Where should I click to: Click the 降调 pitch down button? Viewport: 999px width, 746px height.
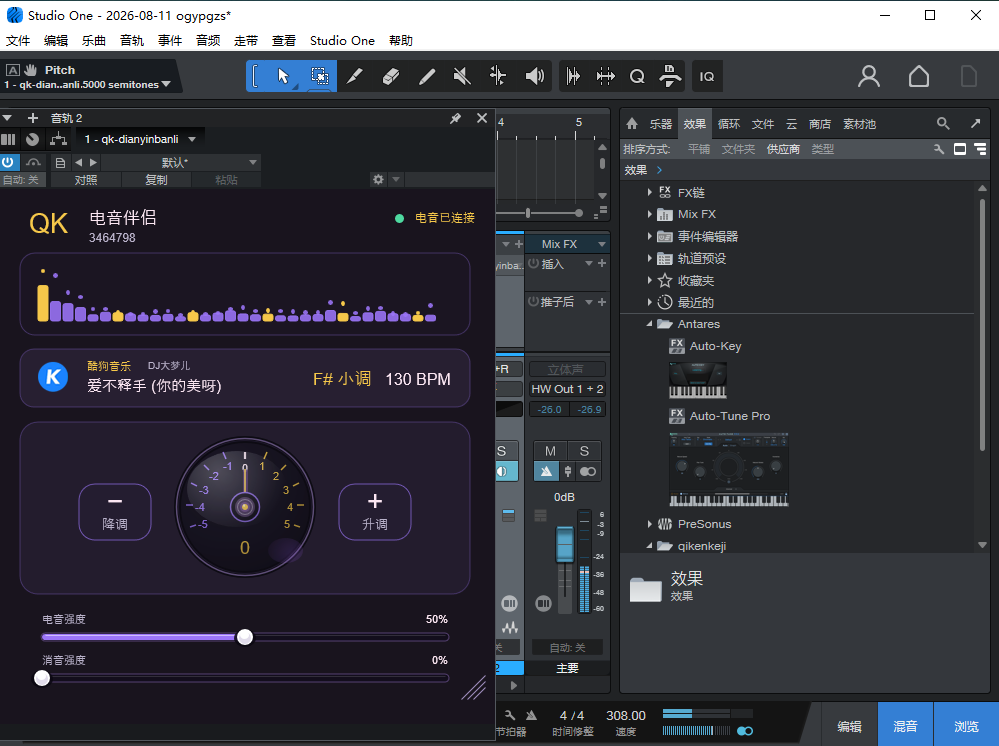(115, 512)
